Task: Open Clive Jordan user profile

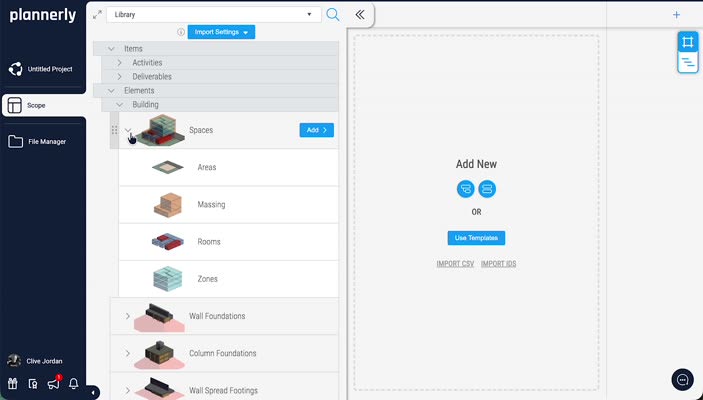Action: [x=35, y=361]
